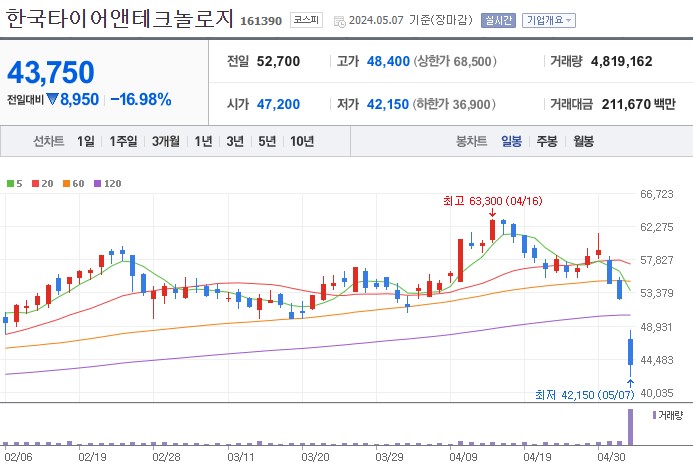The width and height of the screenshot is (693, 470).
Task: Click the 04/09 date axis label
Action: pyautogui.click(x=463, y=457)
